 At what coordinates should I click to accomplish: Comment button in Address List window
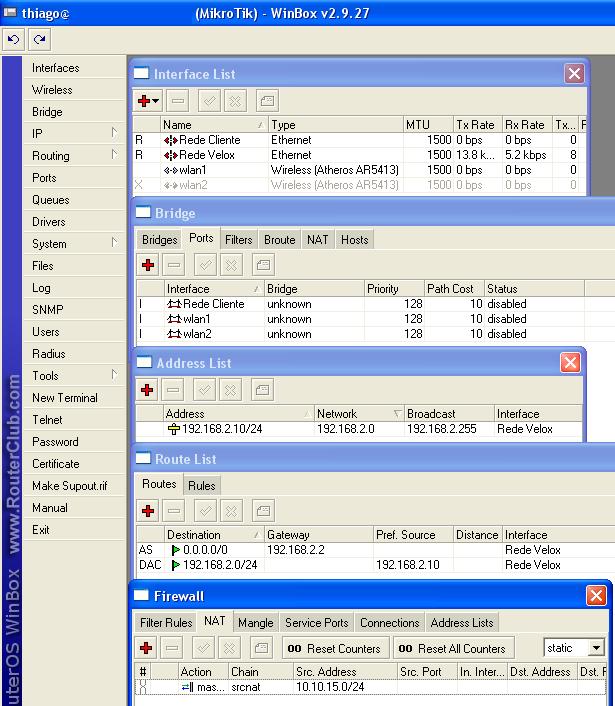coord(262,390)
